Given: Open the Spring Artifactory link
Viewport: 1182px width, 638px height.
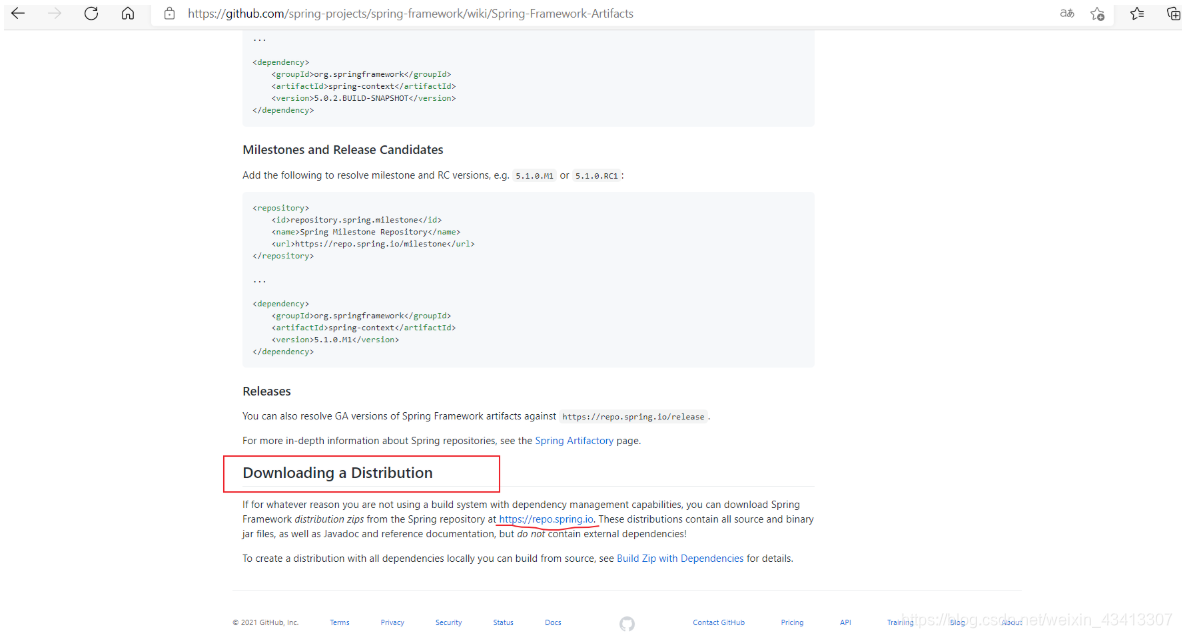Looking at the screenshot, I should tap(574, 440).
